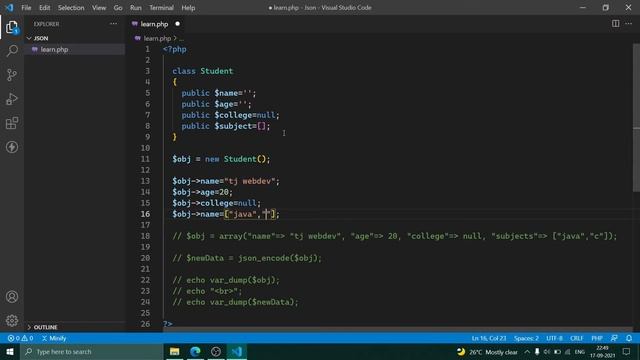Click Ln 16, Col 23 status item
This screenshot has width=640, height=360.
tap(489, 338)
